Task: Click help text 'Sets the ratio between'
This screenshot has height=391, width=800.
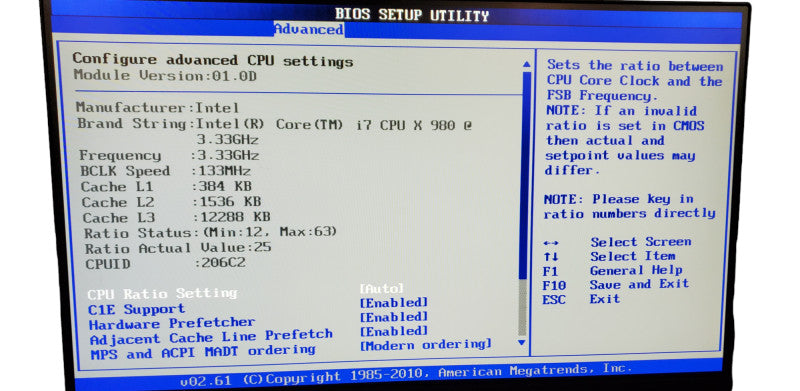Action: click(x=635, y=66)
